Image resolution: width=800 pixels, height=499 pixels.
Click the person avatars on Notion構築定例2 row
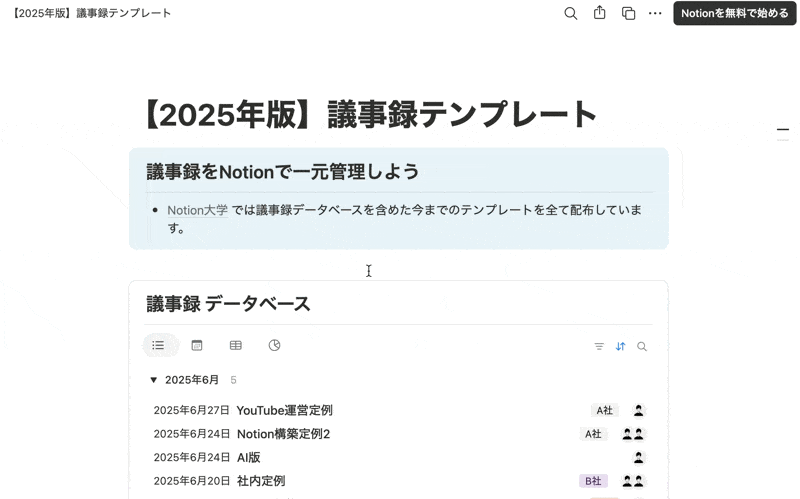tap(633, 434)
